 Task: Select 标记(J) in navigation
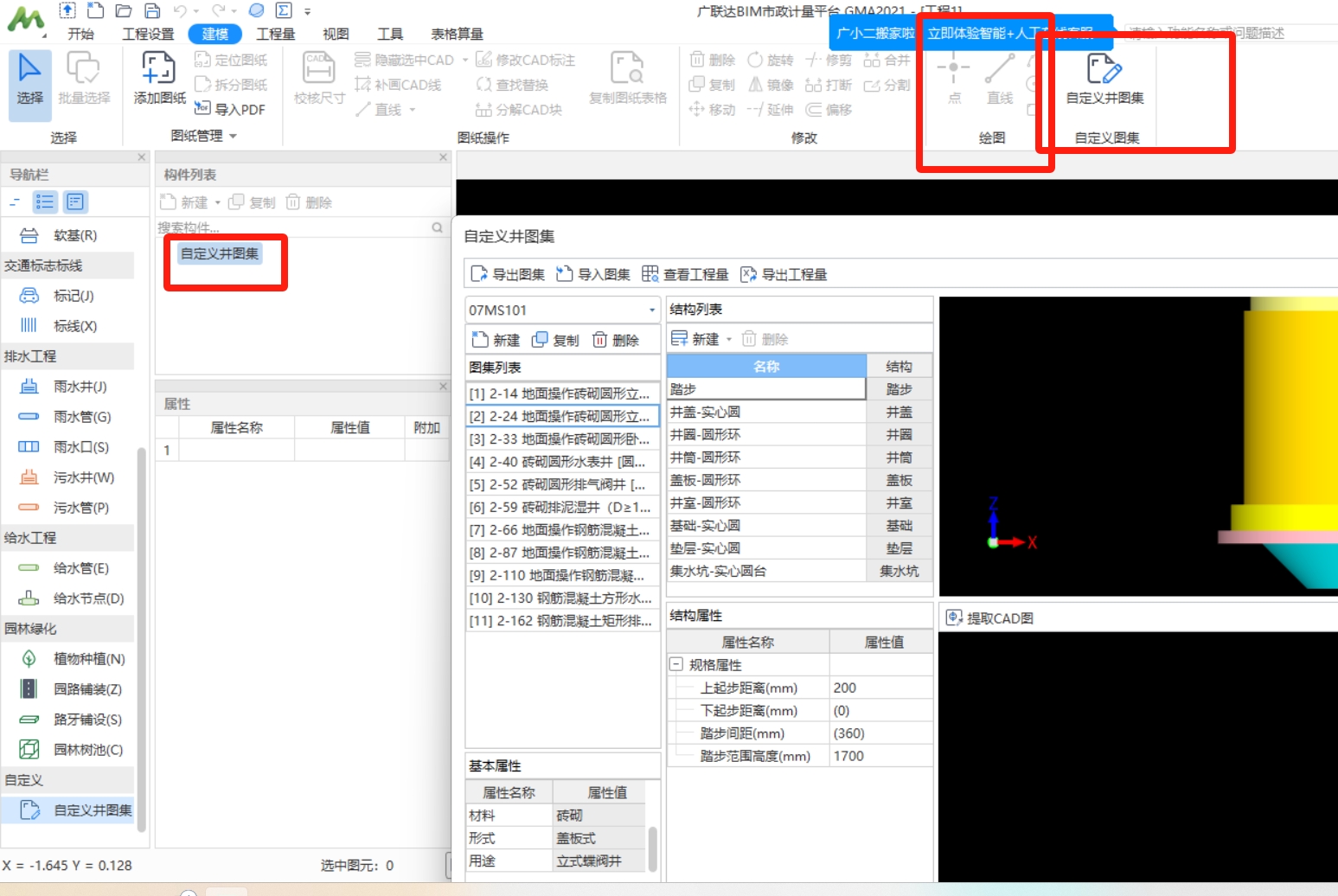tap(69, 296)
